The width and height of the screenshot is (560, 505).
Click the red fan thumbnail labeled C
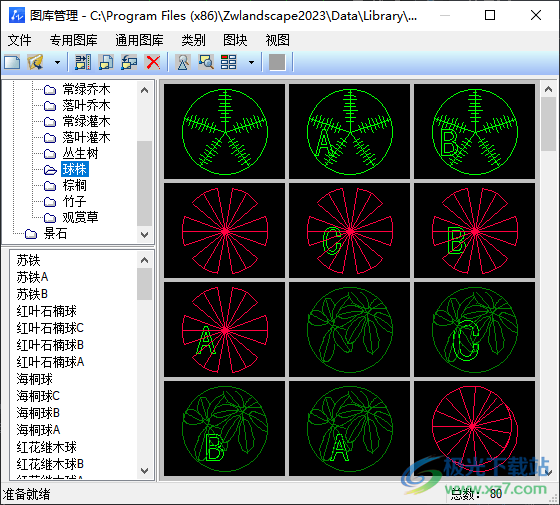pos(349,231)
